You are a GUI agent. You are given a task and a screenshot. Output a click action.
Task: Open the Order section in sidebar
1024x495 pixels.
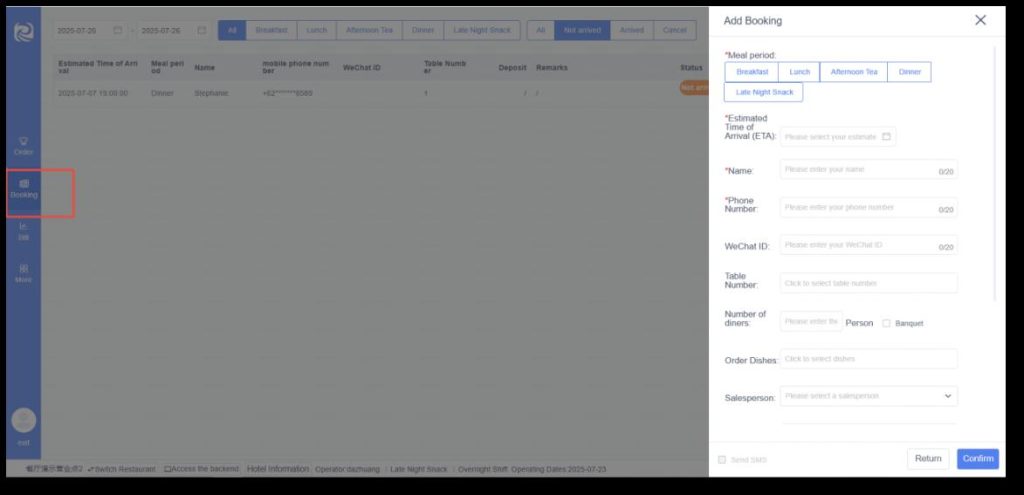pos(24,146)
